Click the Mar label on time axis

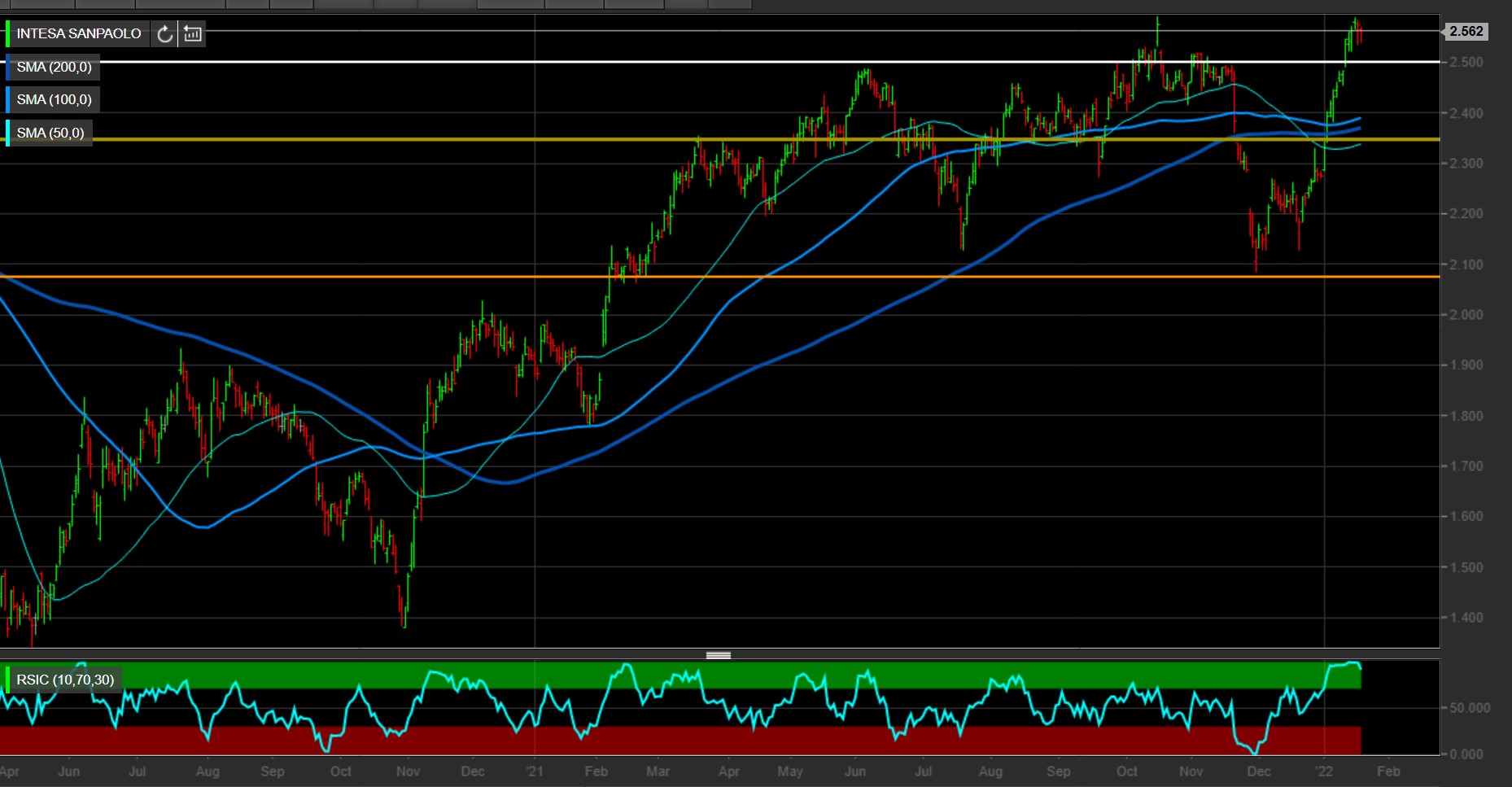(658, 771)
